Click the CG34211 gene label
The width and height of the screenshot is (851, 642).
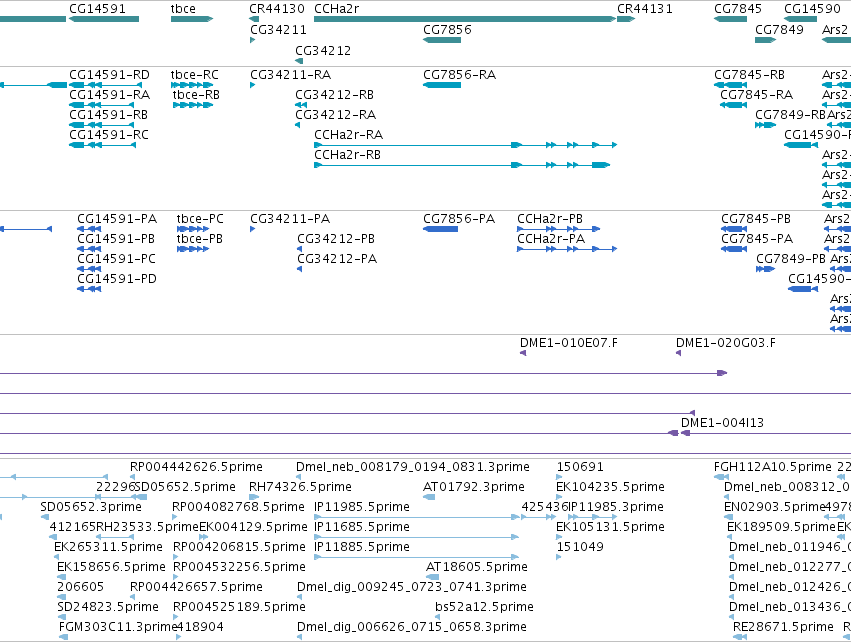point(278,29)
